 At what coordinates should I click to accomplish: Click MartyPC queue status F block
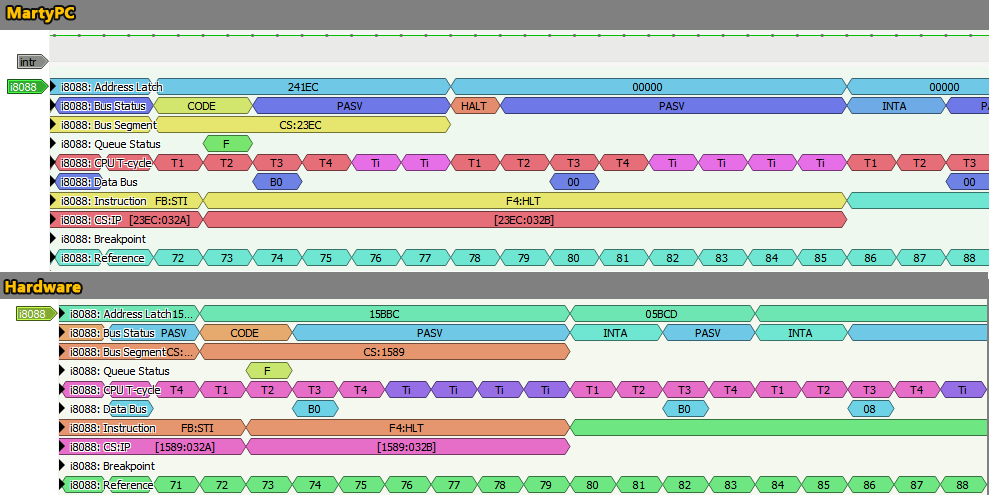pos(226,144)
